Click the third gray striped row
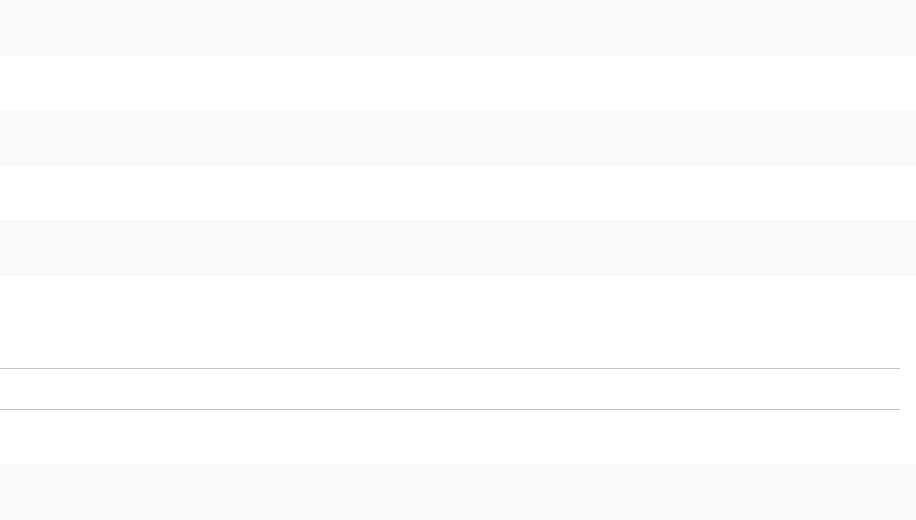The height and width of the screenshot is (520, 916). click(458, 248)
